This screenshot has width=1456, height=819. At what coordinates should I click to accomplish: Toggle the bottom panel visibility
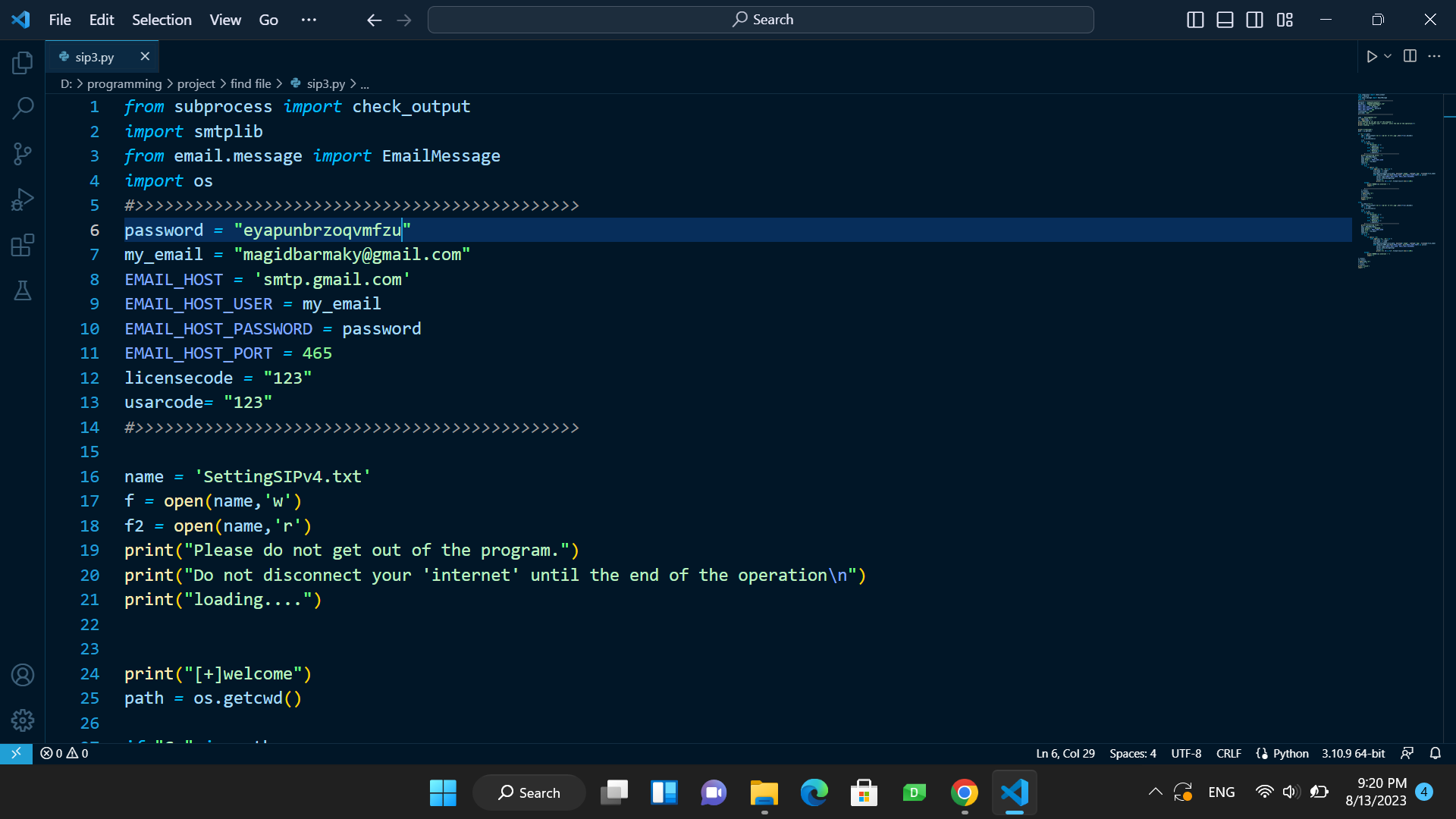click(x=1225, y=20)
